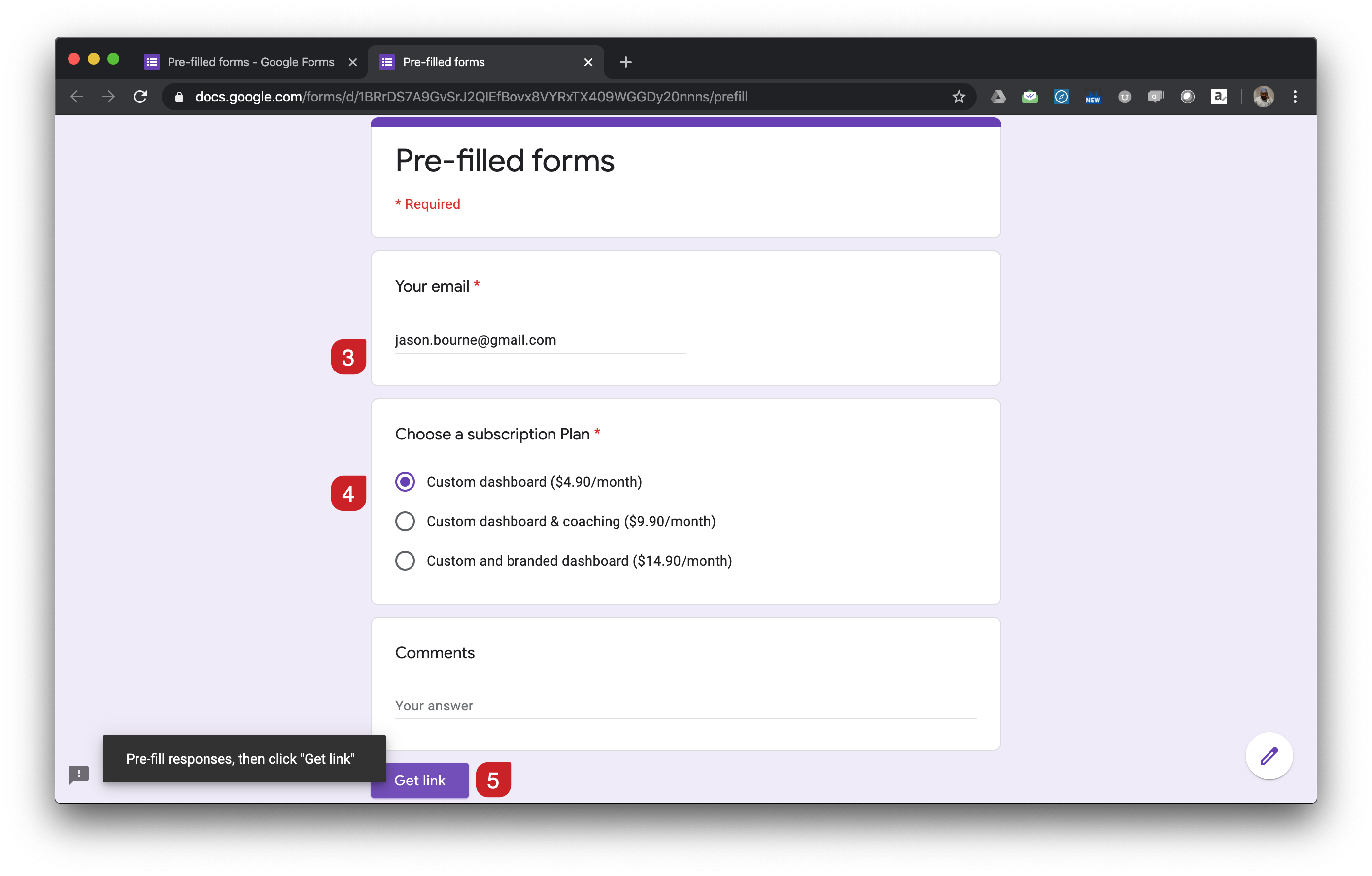Viewport: 1372px width, 876px height.
Task: Reload the current page
Action: pos(140,96)
